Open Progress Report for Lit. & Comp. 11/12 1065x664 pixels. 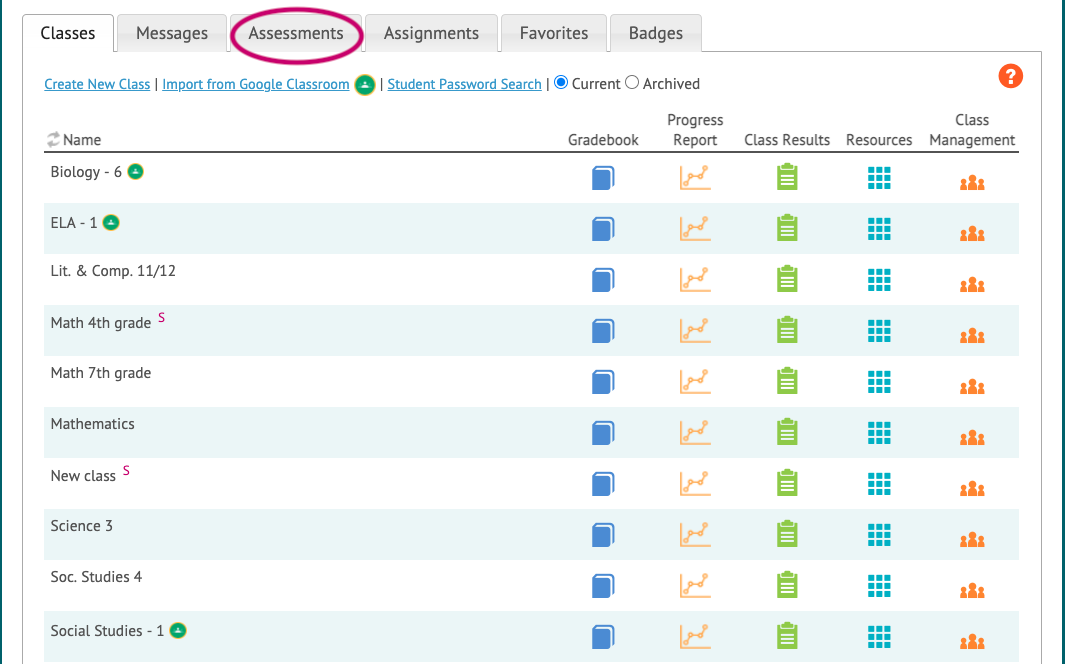(x=695, y=280)
